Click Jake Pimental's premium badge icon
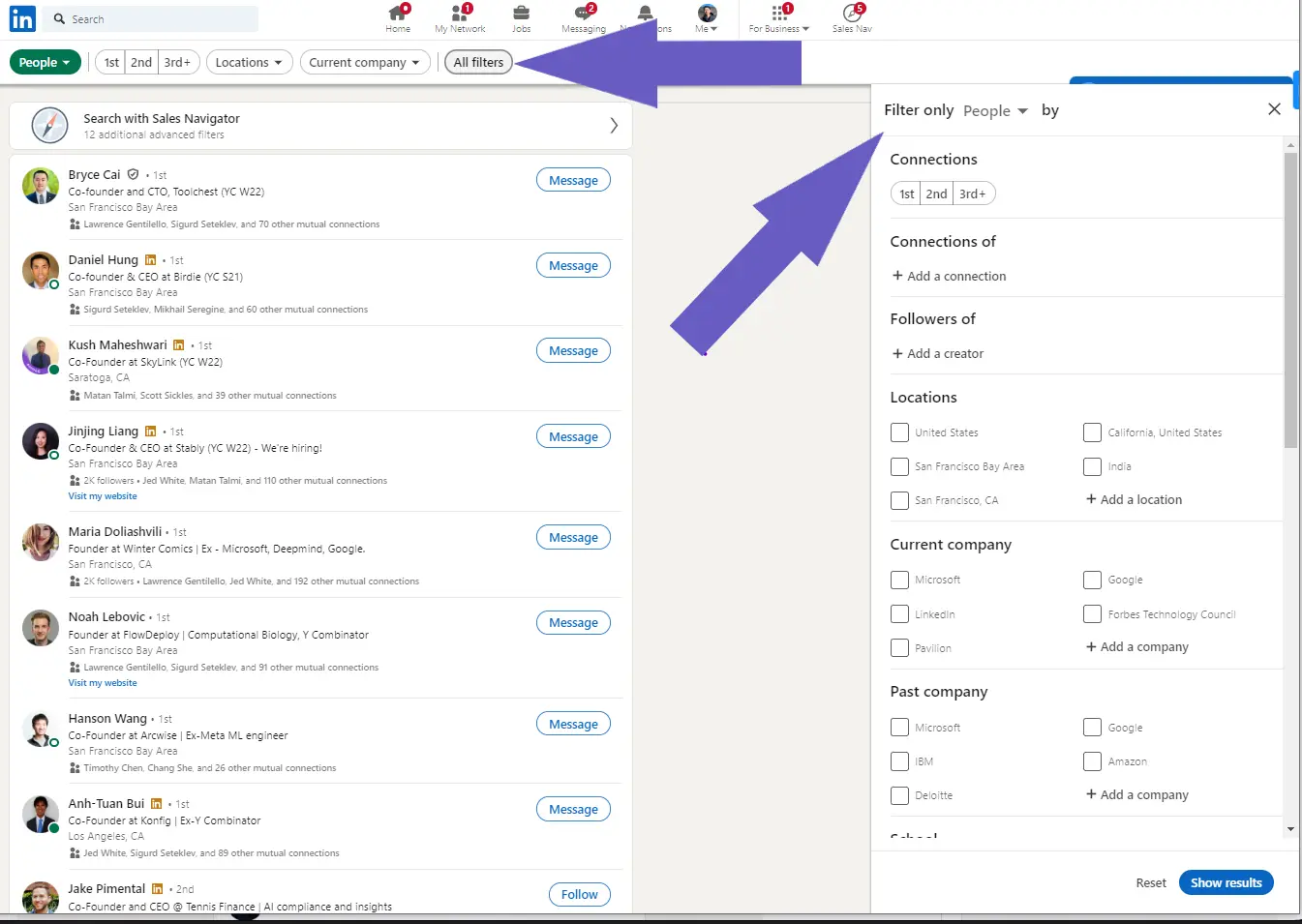The width and height of the screenshot is (1302, 924). click(x=157, y=888)
